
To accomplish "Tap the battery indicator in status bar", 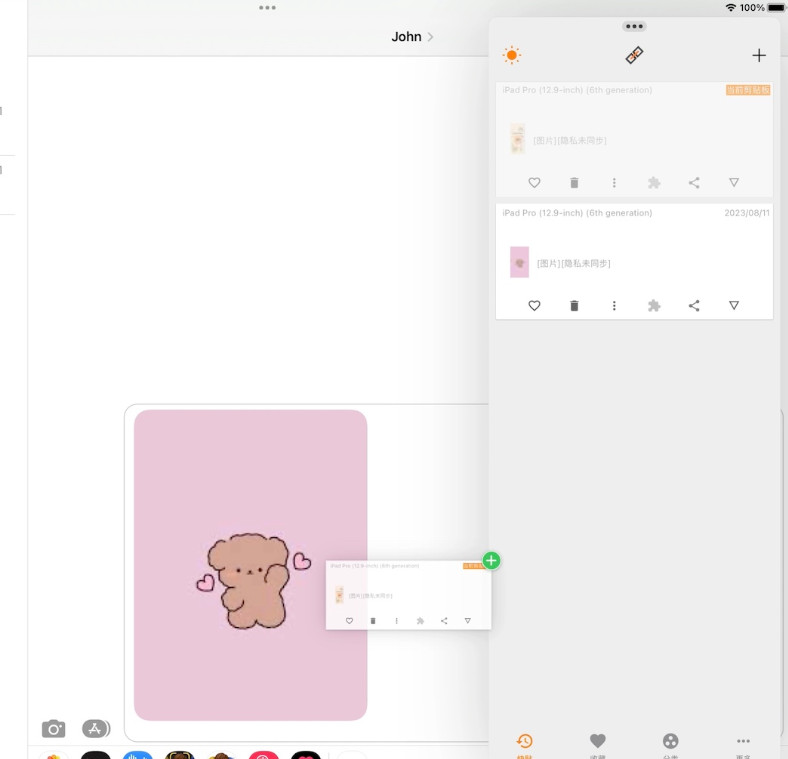I will point(775,8).
